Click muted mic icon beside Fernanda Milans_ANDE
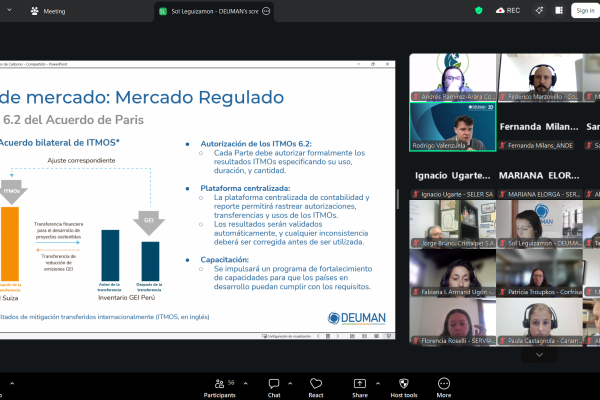The image size is (600, 400). coord(503,145)
